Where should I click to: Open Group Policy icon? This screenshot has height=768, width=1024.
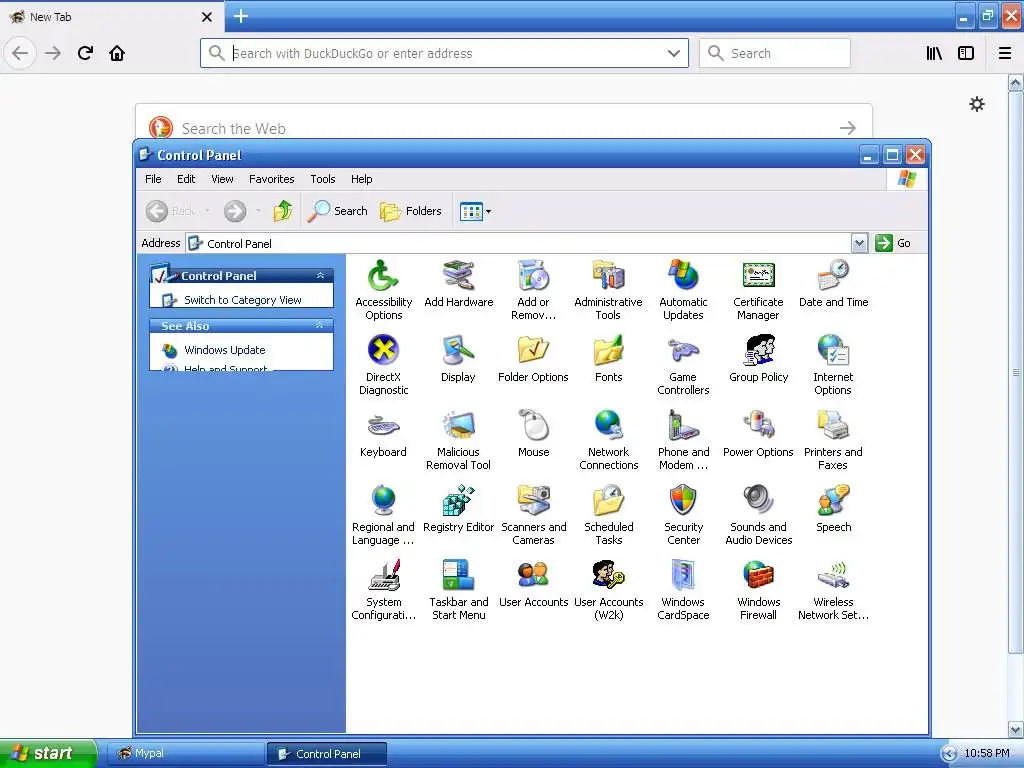(x=758, y=359)
